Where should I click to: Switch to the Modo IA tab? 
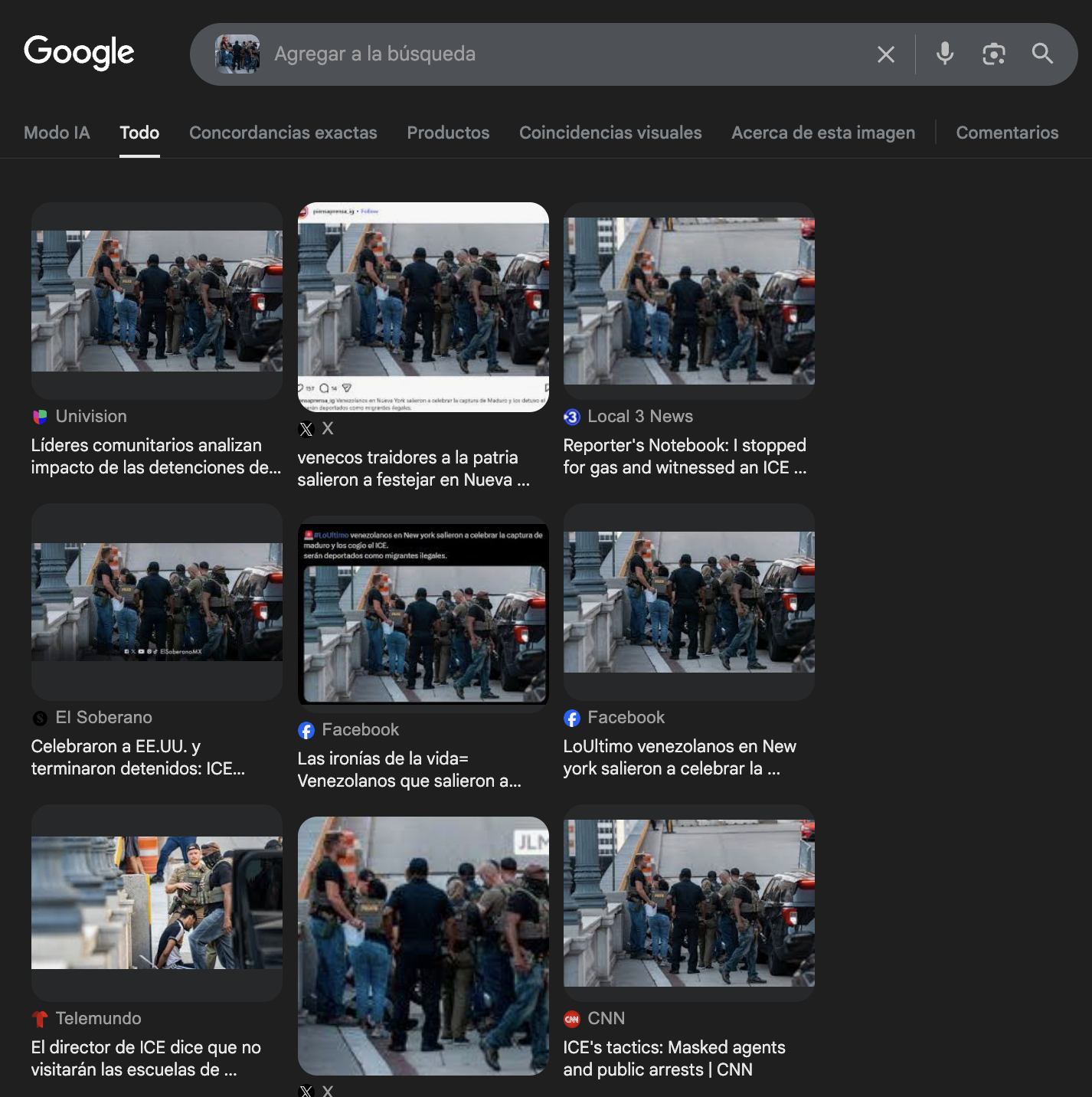[x=57, y=133]
